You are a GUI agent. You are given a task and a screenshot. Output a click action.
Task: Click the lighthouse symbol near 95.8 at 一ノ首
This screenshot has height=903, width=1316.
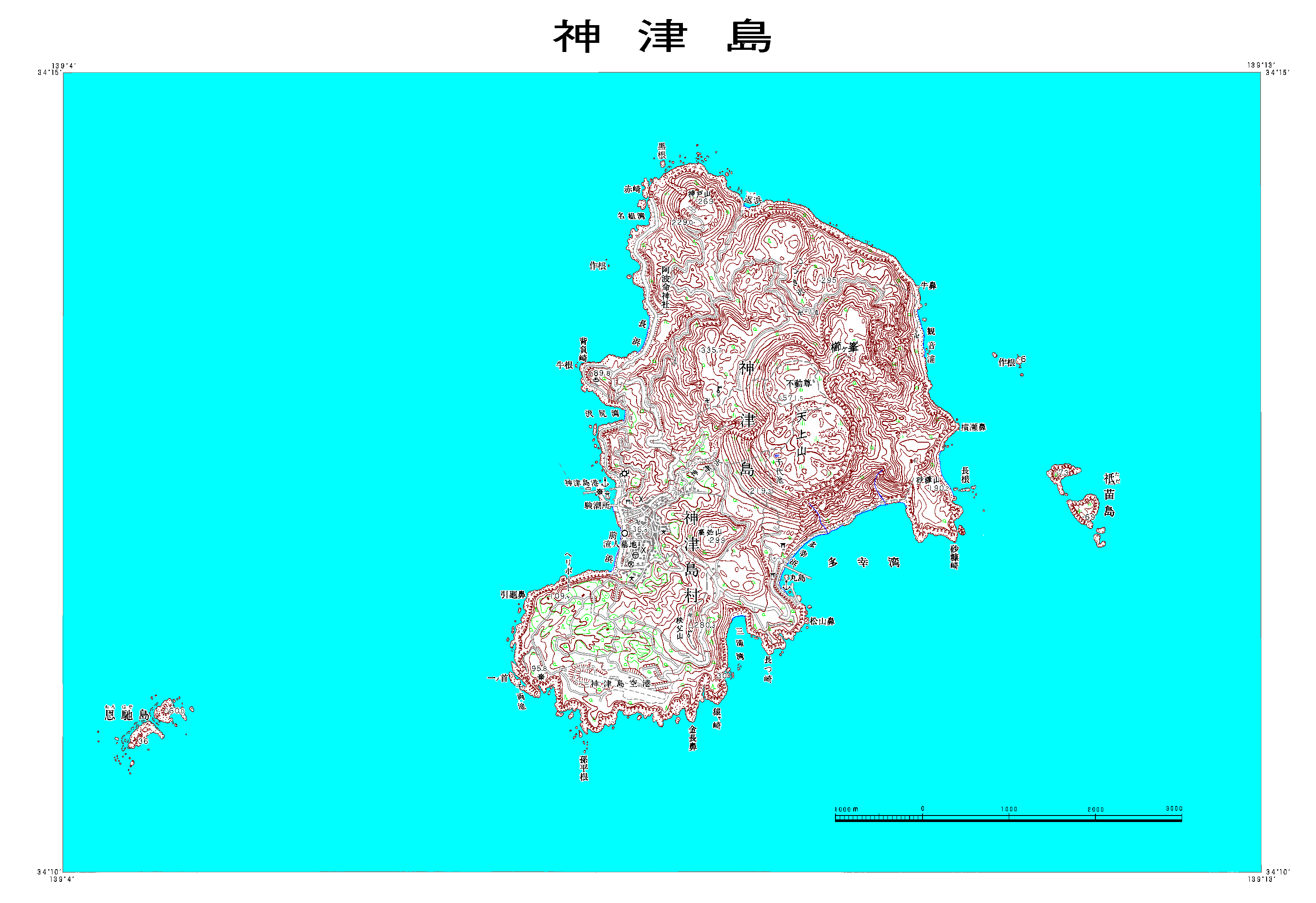point(541,676)
